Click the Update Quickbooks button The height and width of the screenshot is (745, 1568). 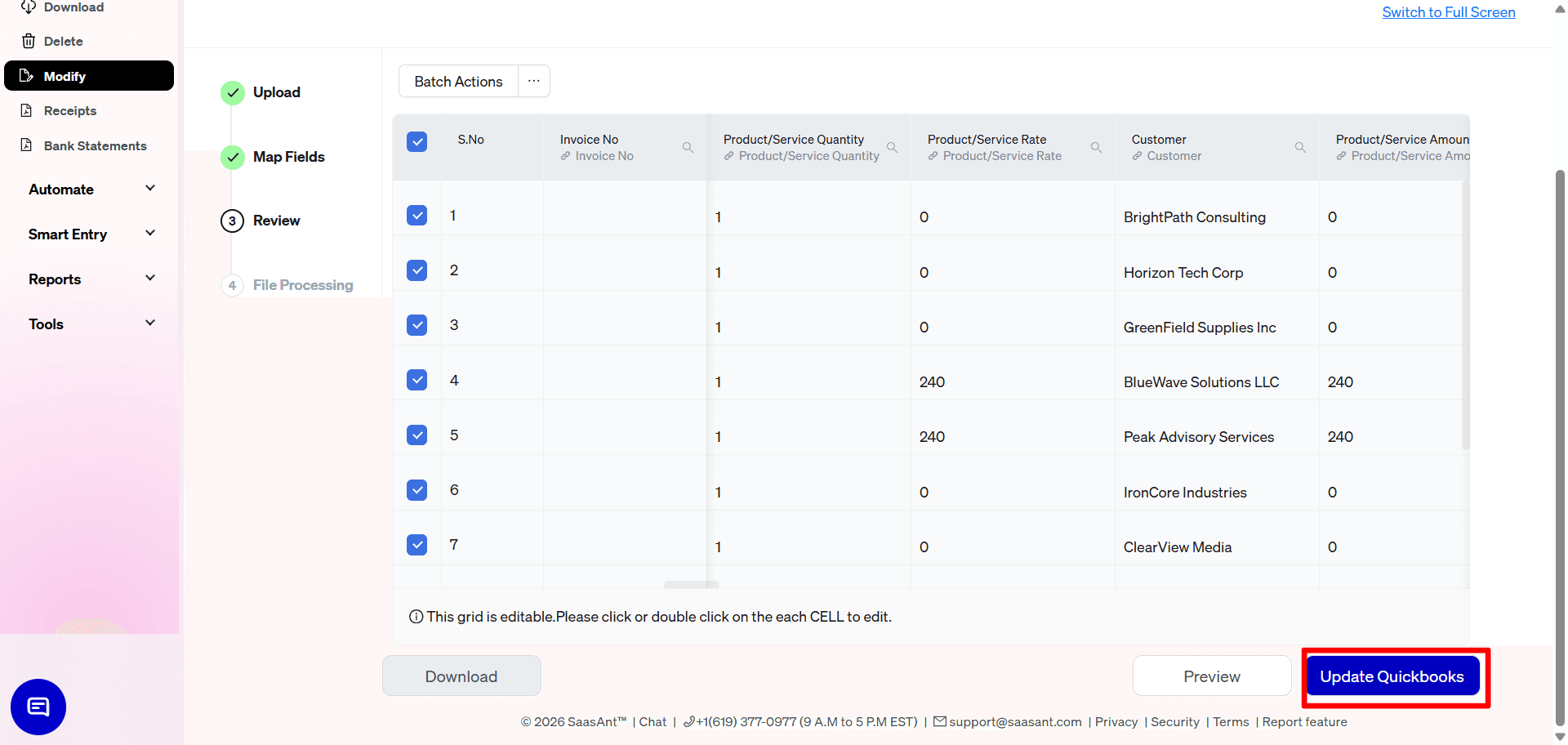pyautogui.click(x=1392, y=676)
